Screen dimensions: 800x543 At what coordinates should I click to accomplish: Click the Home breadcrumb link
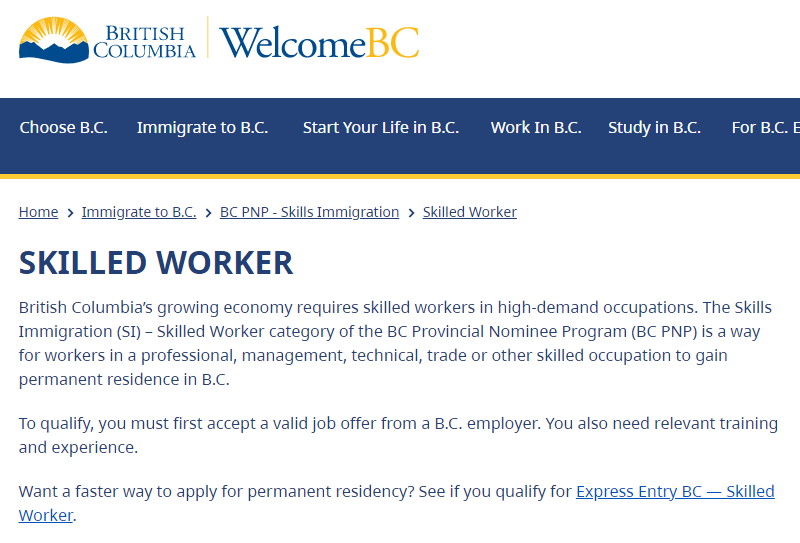tap(38, 212)
